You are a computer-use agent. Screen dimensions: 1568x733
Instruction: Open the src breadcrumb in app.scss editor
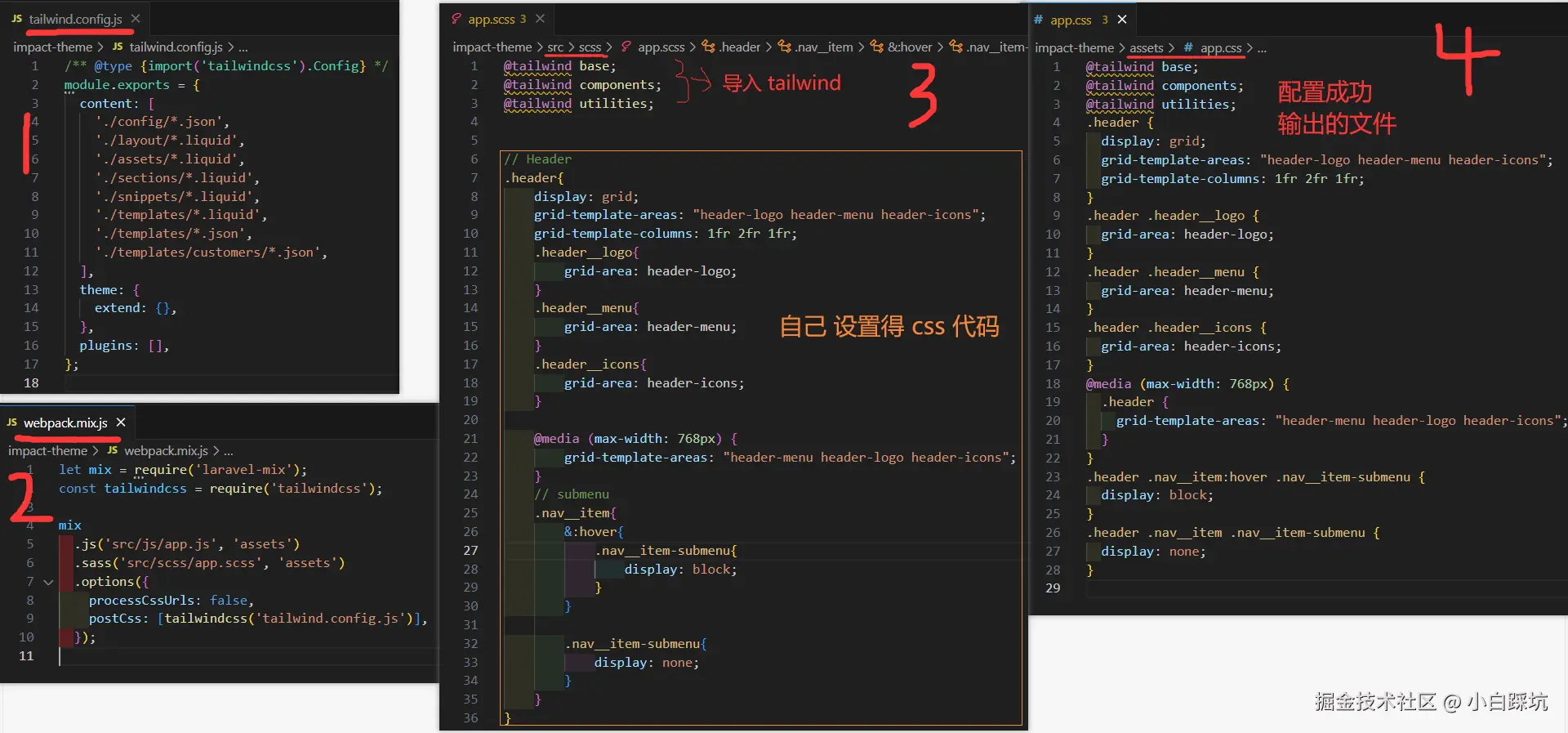click(x=555, y=47)
